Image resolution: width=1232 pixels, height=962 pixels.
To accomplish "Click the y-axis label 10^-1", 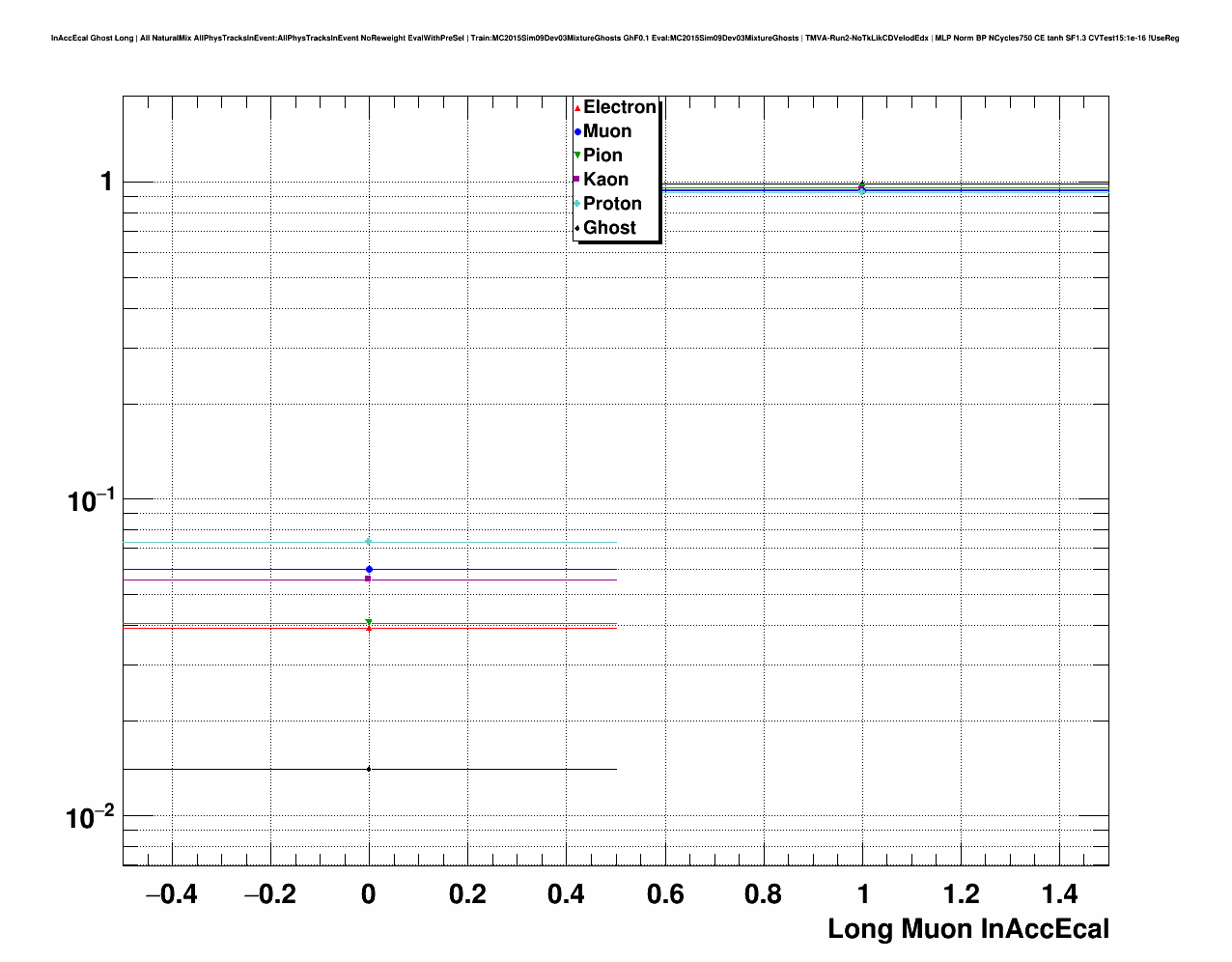I will (91, 500).
